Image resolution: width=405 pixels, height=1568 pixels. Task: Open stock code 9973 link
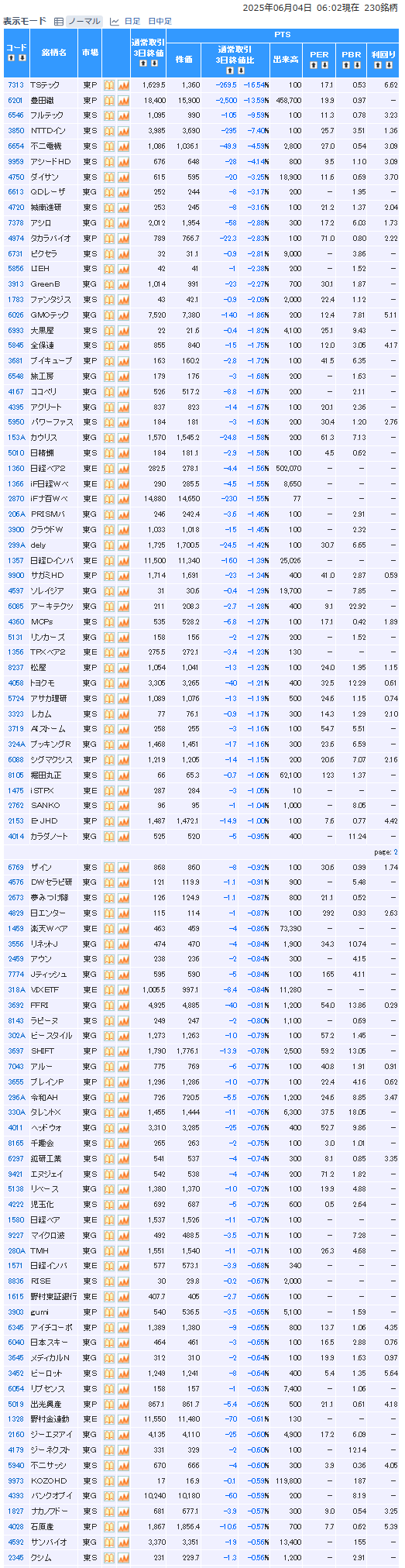click(15, 1481)
